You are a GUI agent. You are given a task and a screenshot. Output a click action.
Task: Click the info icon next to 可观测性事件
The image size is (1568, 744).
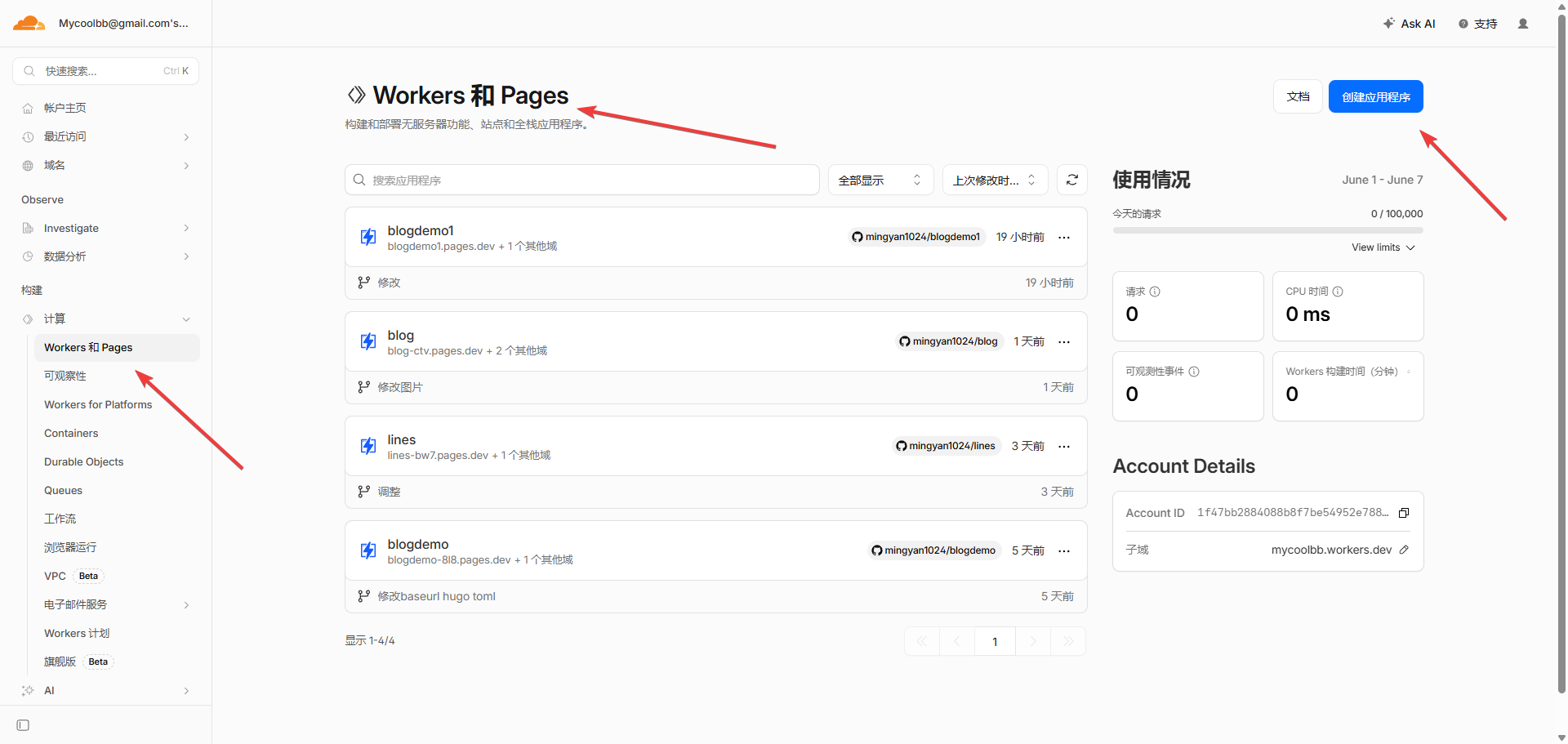1194,372
